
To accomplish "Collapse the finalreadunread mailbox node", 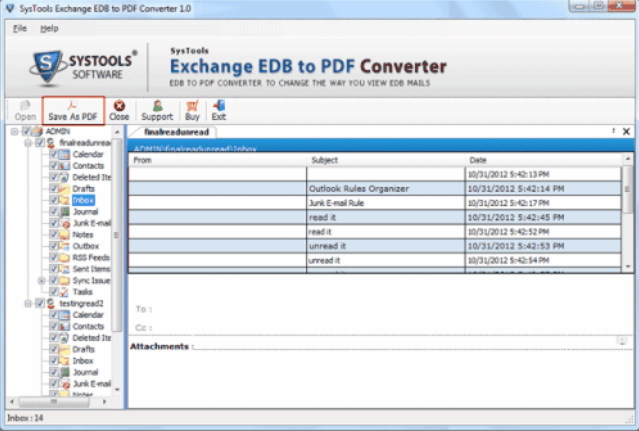I will tap(28, 143).
